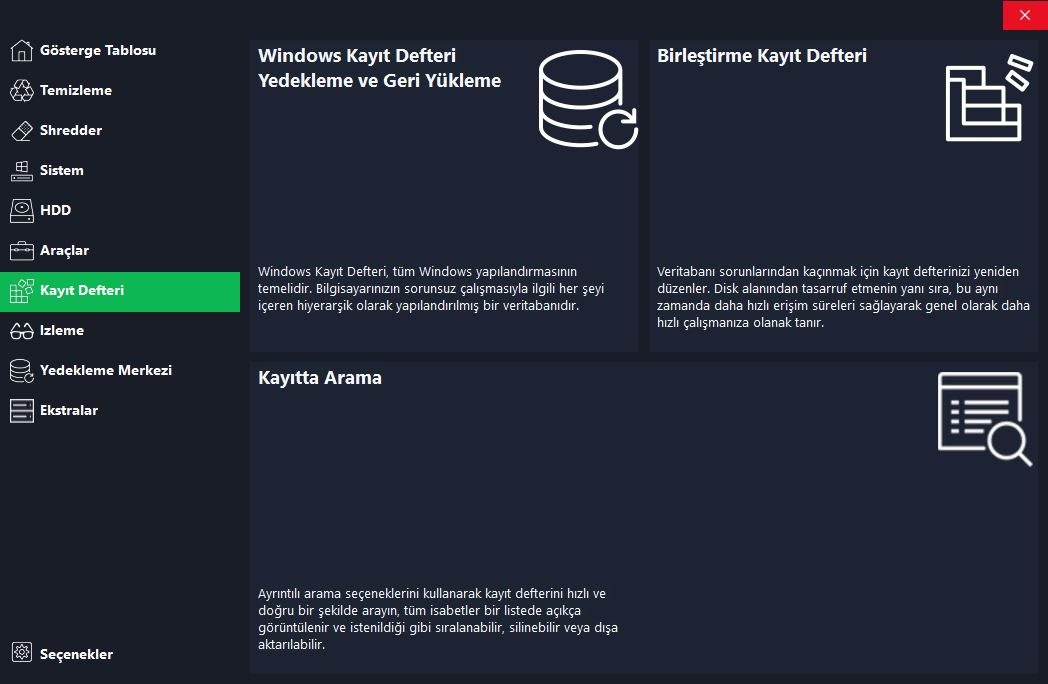Image resolution: width=1048 pixels, height=684 pixels.
Task: Click the description starting 'Ayrıntılı arama seçeneklerini'
Action: 438,619
